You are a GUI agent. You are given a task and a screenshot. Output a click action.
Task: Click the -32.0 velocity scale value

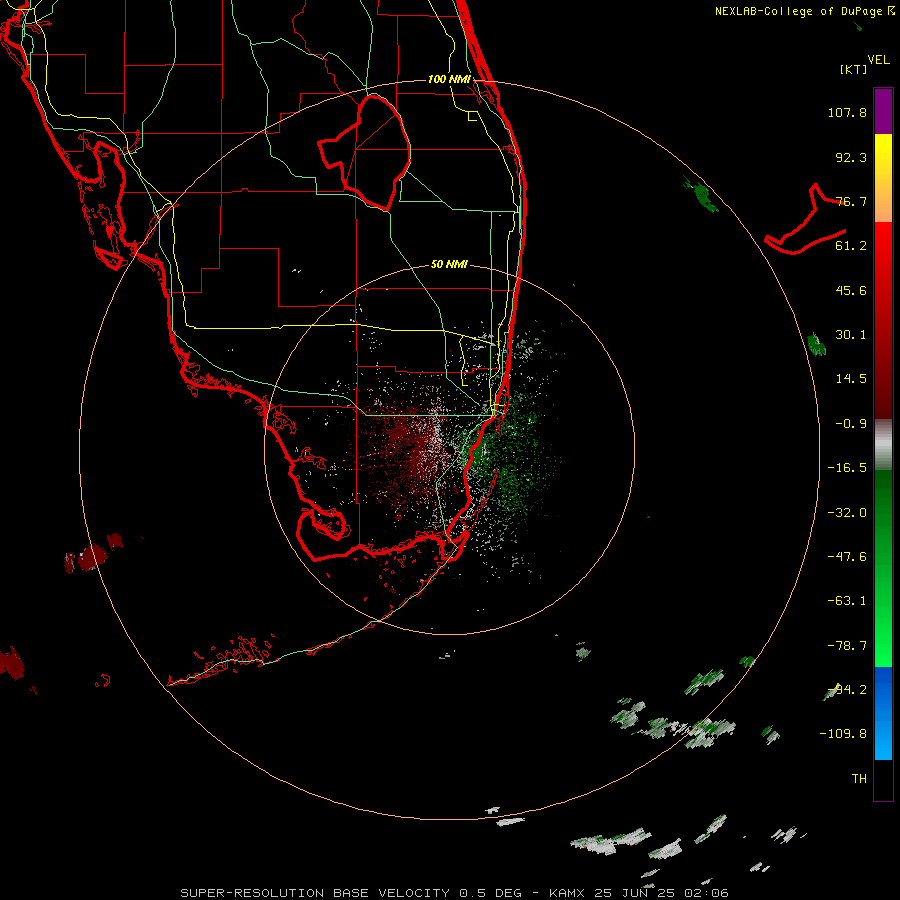pyautogui.click(x=847, y=513)
